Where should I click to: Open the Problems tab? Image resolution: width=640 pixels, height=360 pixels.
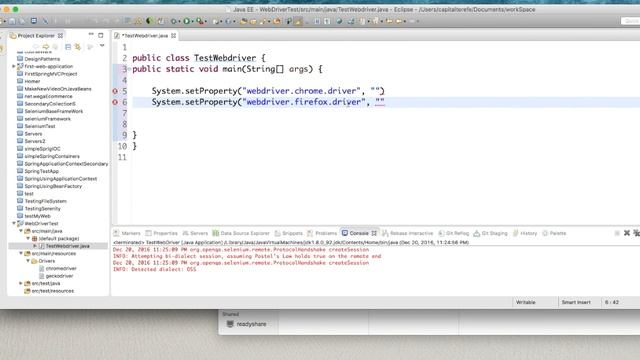click(322, 233)
